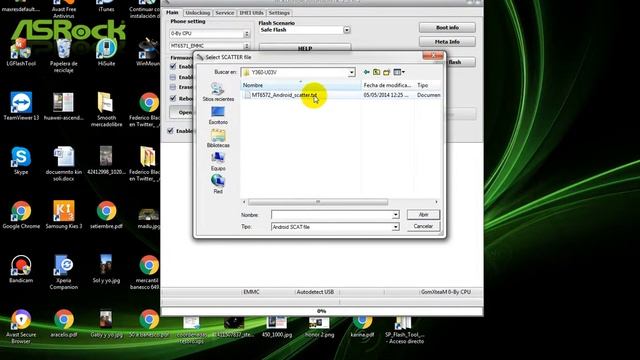The width and height of the screenshot is (640, 360).
Task: Launch the Skype desktop shortcut
Action: tap(21, 160)
